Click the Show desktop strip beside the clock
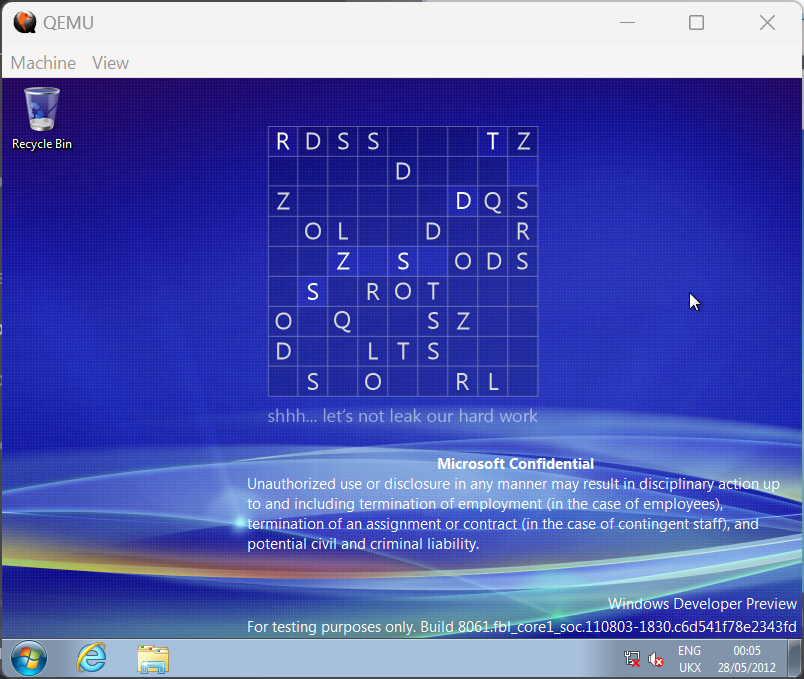Image resolution: width=804 pixels, height=679 pixels. (795, 659)
